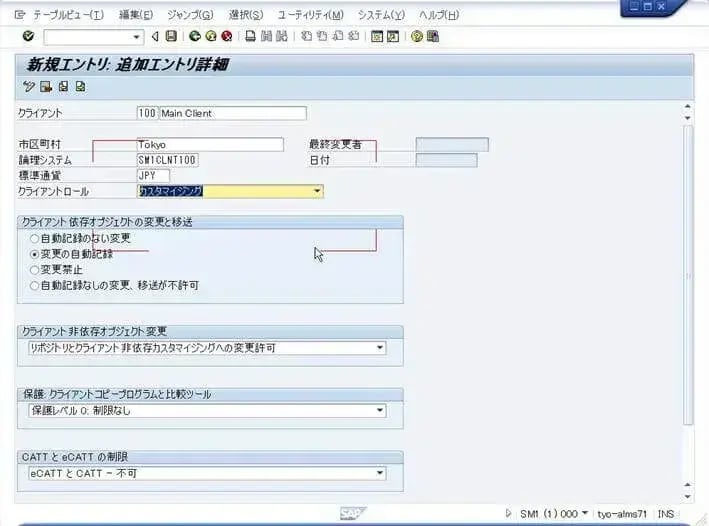Click the pencil change/display toggle icon
This screenshot has height=526, width=709.
pyautogui.click(x=28, y=86)
